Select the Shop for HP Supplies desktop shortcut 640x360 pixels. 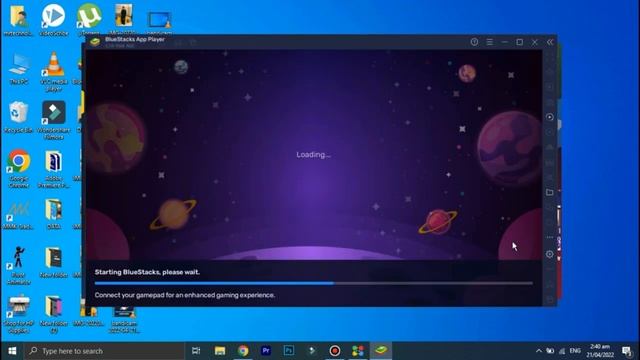pyautogui.click(x=18, y=313)
